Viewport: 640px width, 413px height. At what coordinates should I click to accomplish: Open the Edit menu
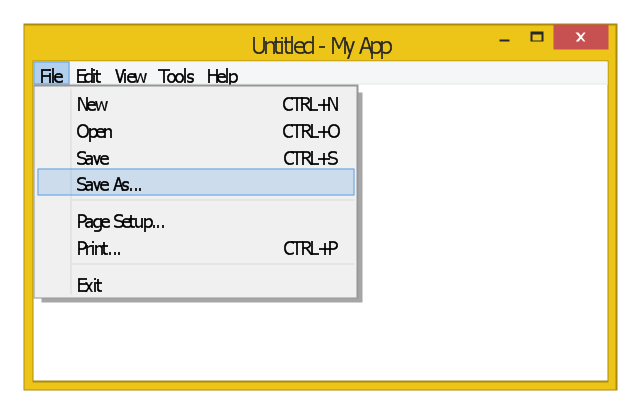(x=88, y=76)
